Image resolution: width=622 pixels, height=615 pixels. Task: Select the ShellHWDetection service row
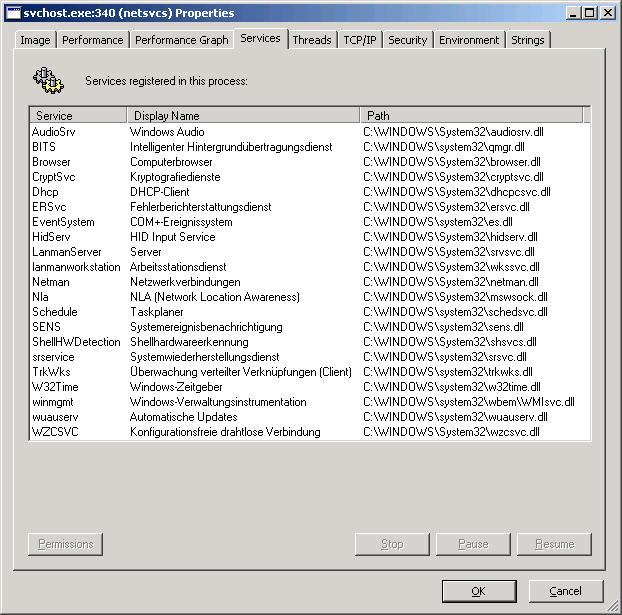[x=309, y=342]
